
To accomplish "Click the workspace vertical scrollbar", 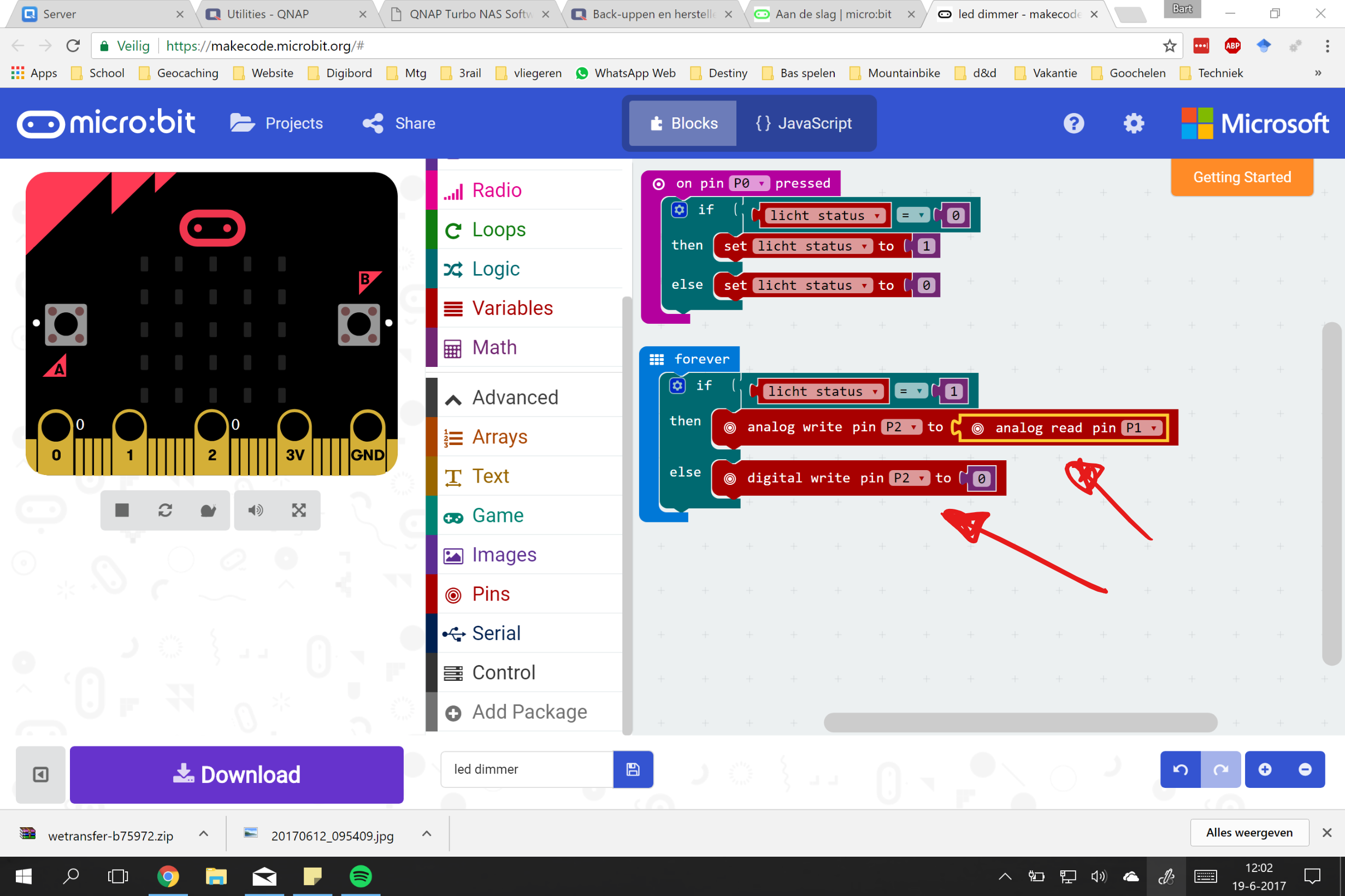I will click(x=1332, y=494).
